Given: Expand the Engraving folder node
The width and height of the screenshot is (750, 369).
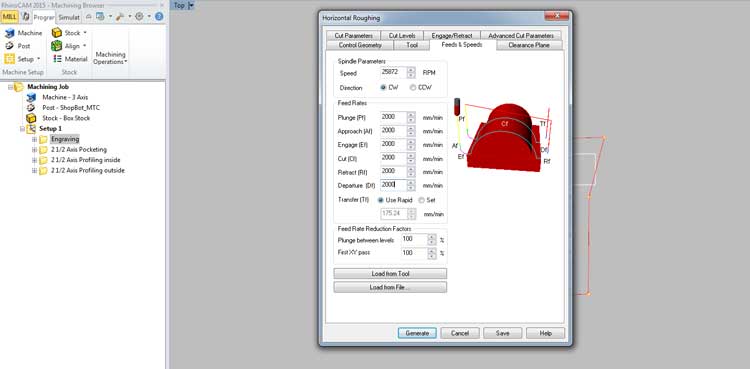Looking at the screenshot, I should pos(34,139).
